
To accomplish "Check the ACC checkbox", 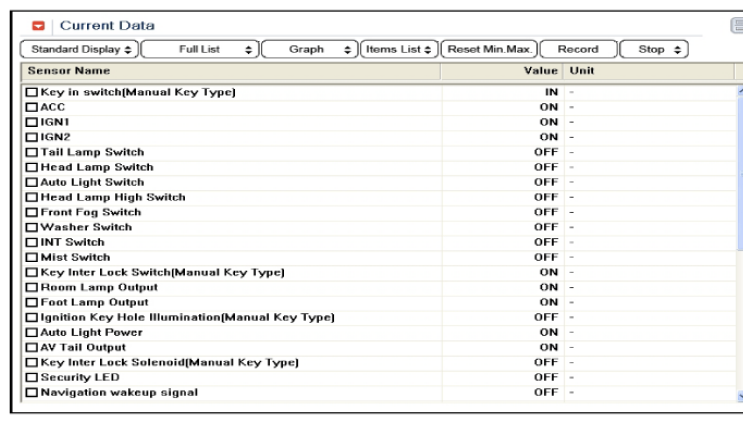I will click(32, 107).
